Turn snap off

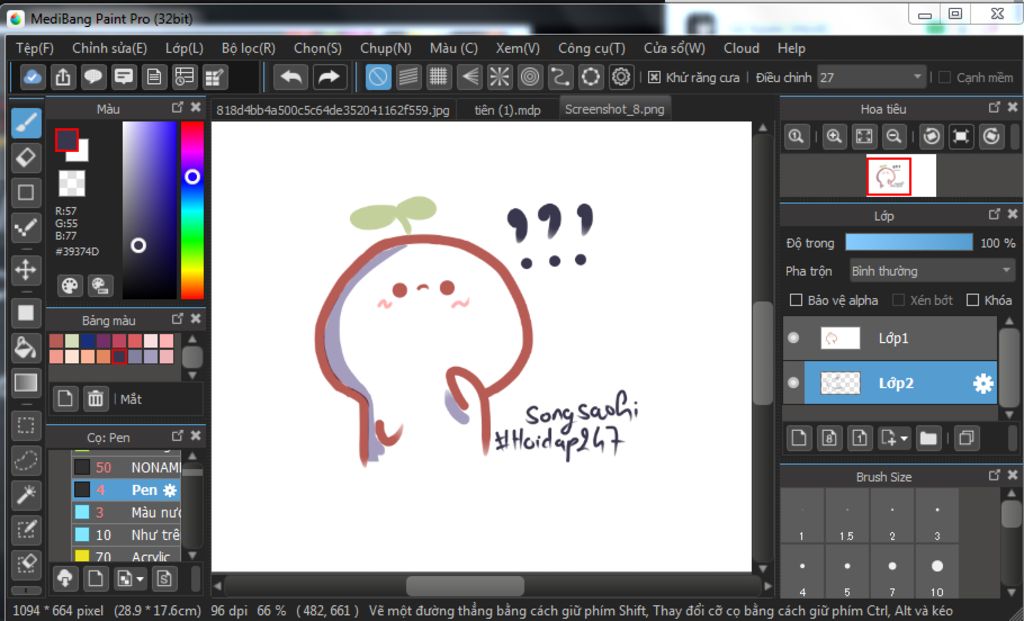tap(378, 77)
